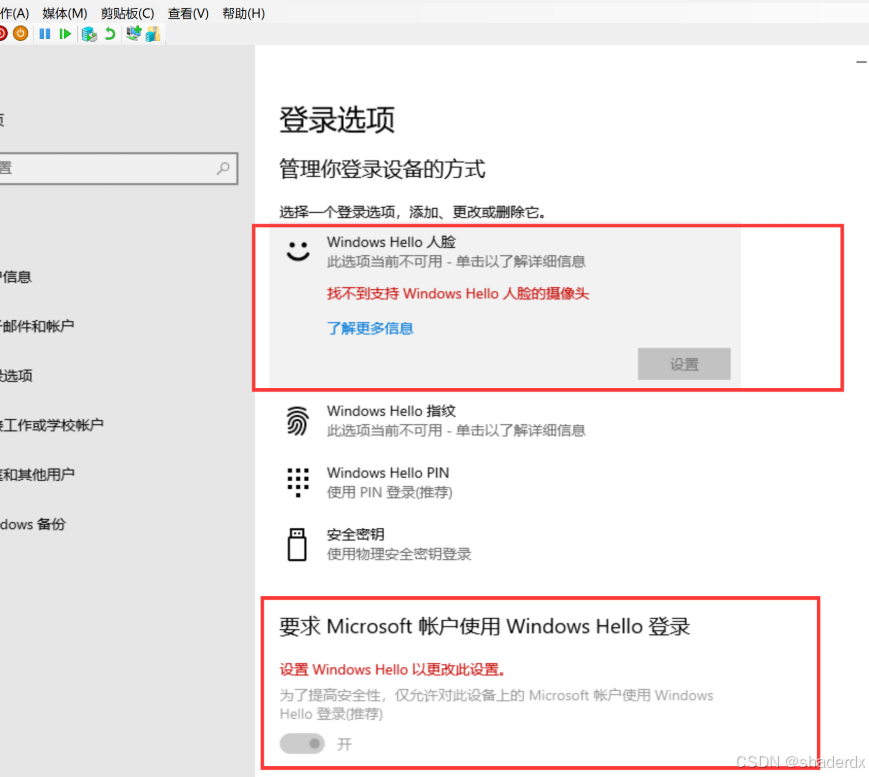
Task: Click the 选择一个登录选项，添加、更改或删除它 text
Action: tap(412, 212)
